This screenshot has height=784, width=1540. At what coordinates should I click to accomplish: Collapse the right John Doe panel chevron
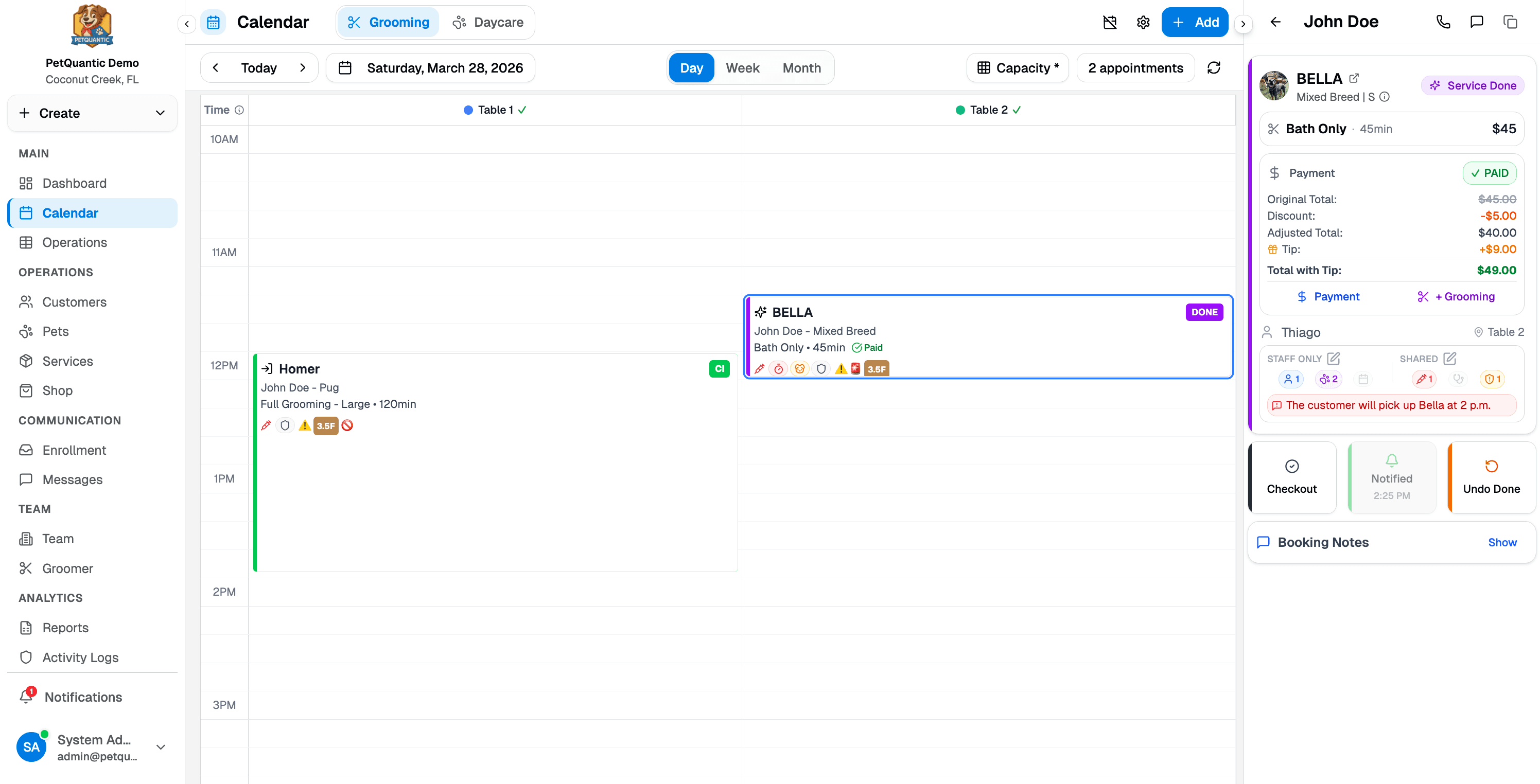point(1244,24)
